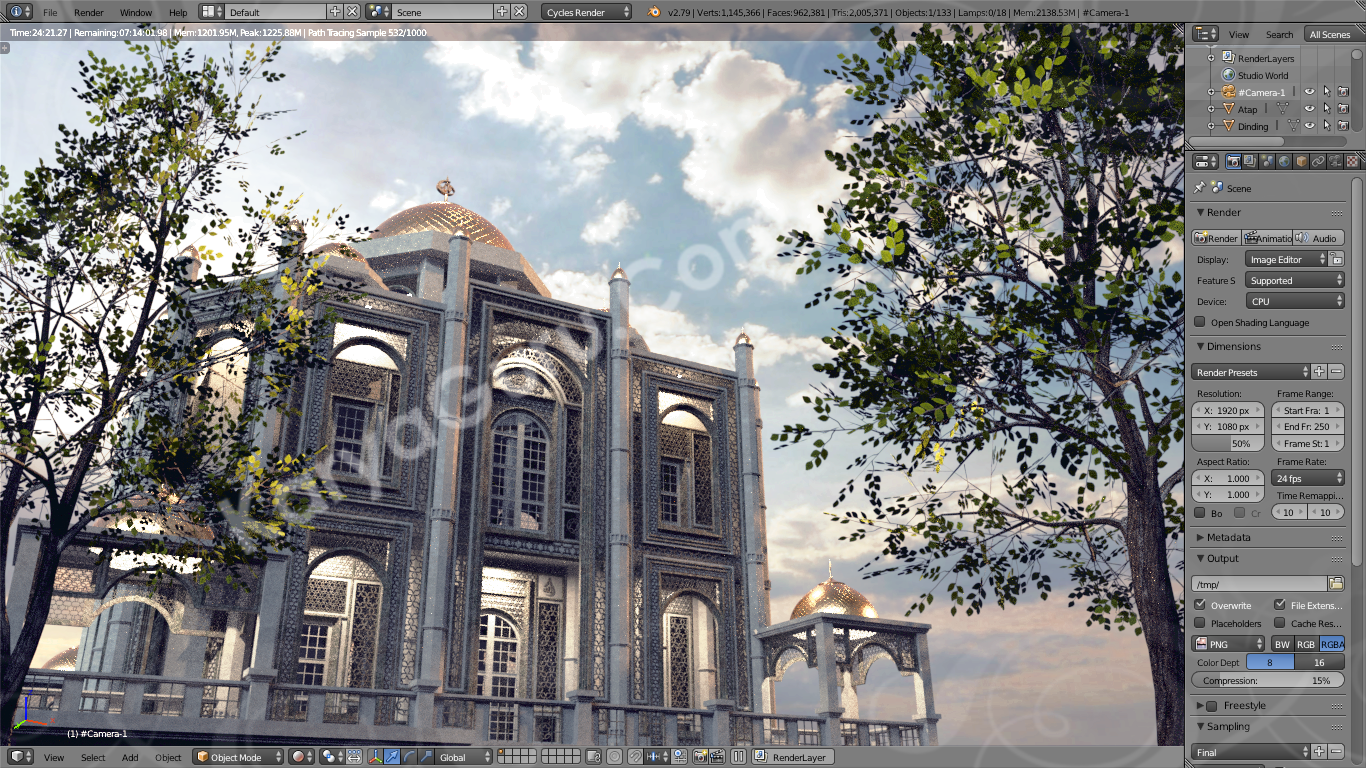1366x768 pixels.
Task: Open the Window menu
Action: coord(136,12)
